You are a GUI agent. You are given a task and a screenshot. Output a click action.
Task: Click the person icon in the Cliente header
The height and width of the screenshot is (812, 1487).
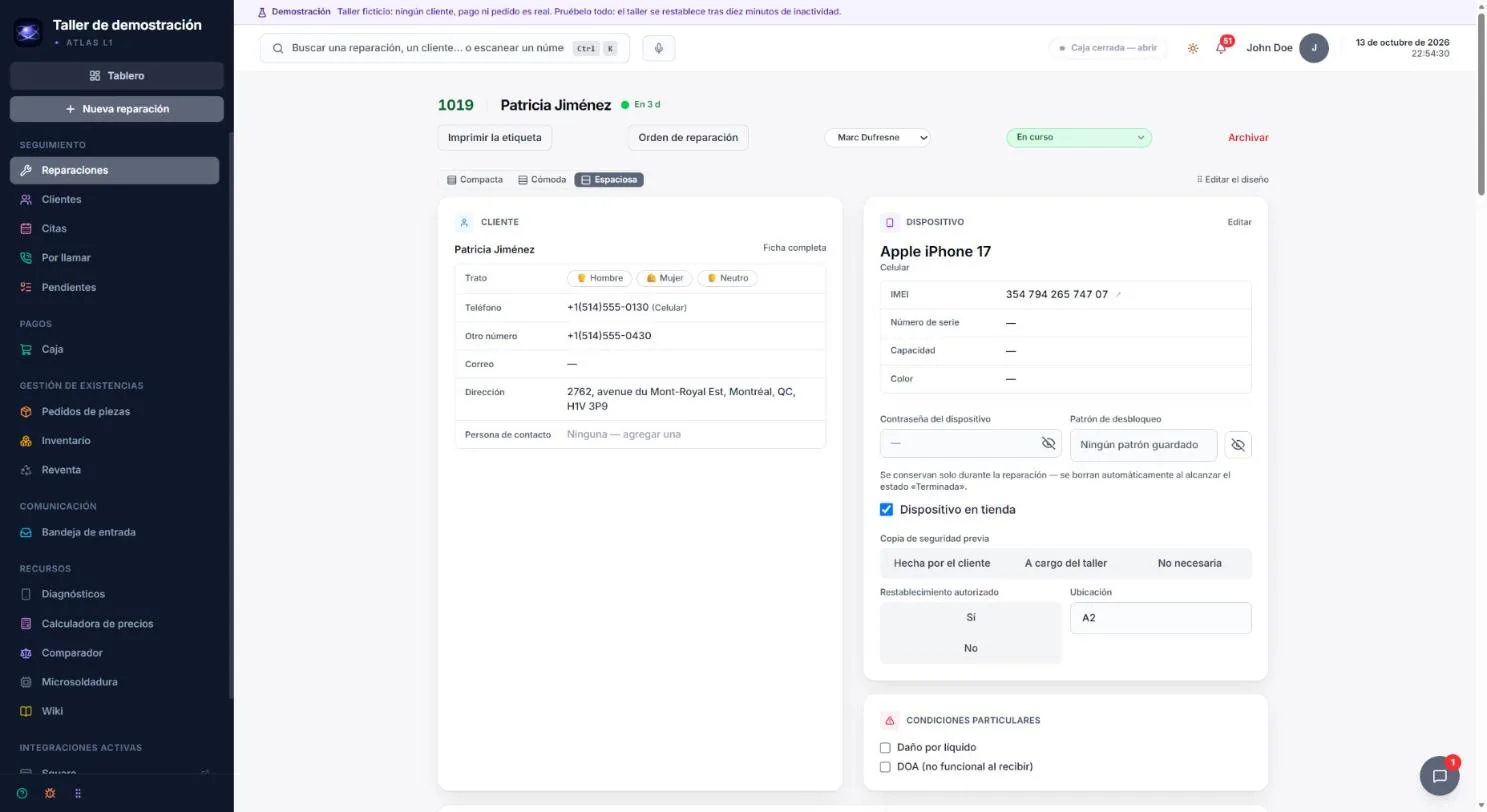[x=464, y=222]
